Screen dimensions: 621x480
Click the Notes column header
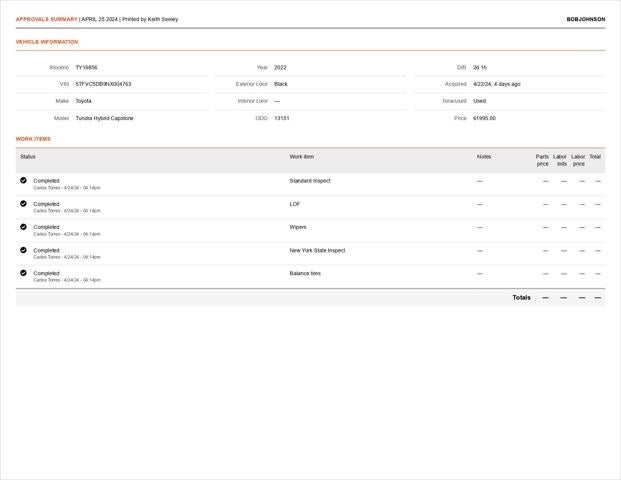coord(484,157)
